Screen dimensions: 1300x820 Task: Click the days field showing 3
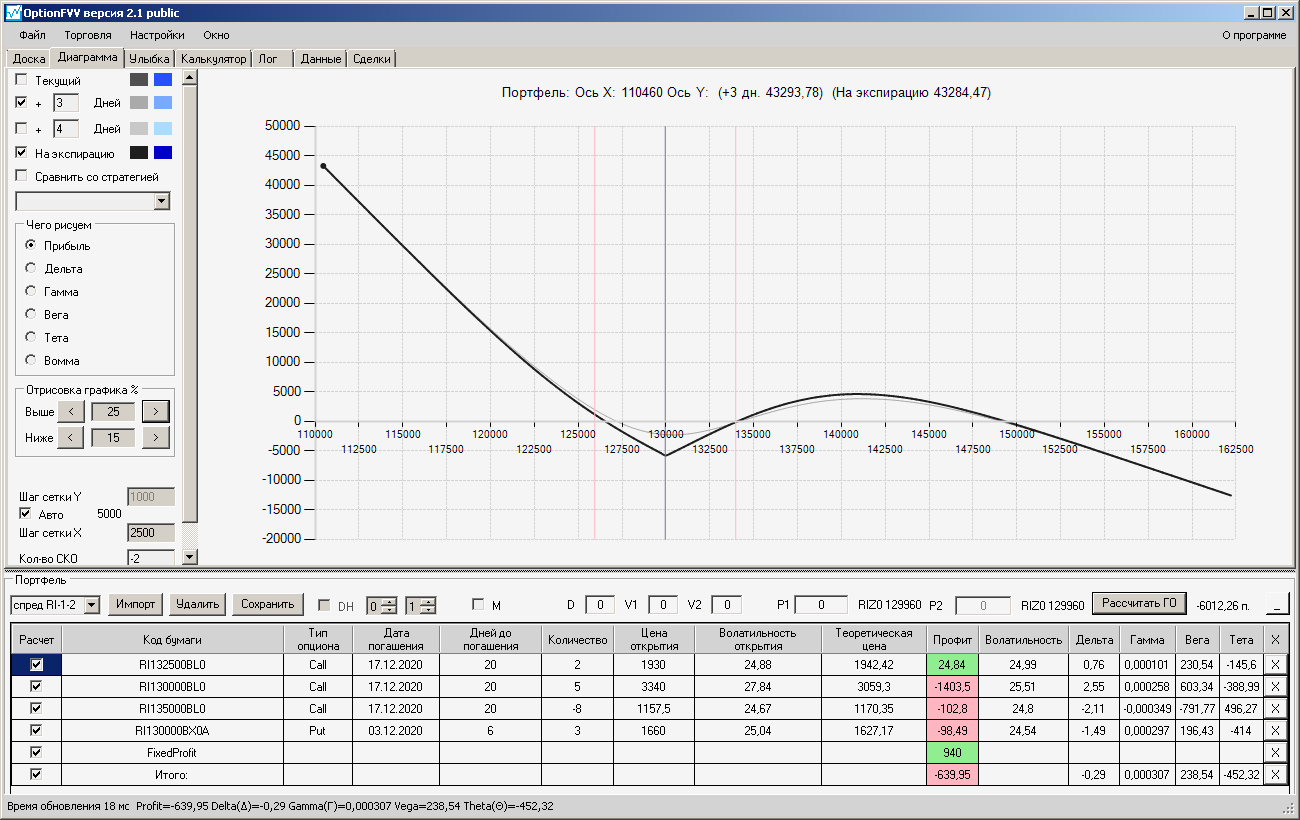pos(66,103)
